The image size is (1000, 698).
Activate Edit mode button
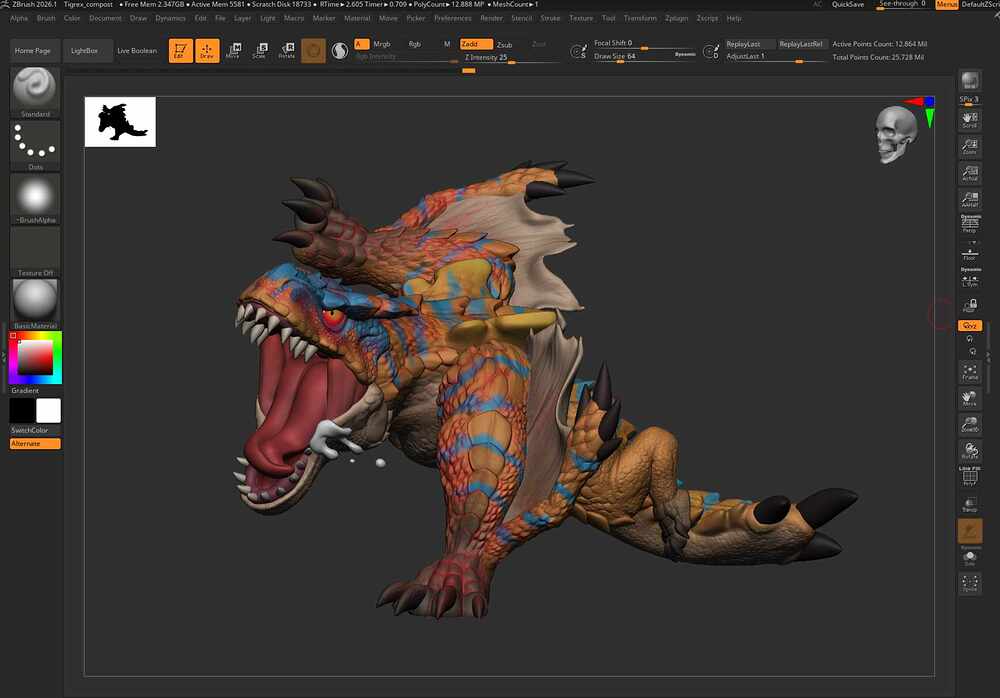(180, 50)
